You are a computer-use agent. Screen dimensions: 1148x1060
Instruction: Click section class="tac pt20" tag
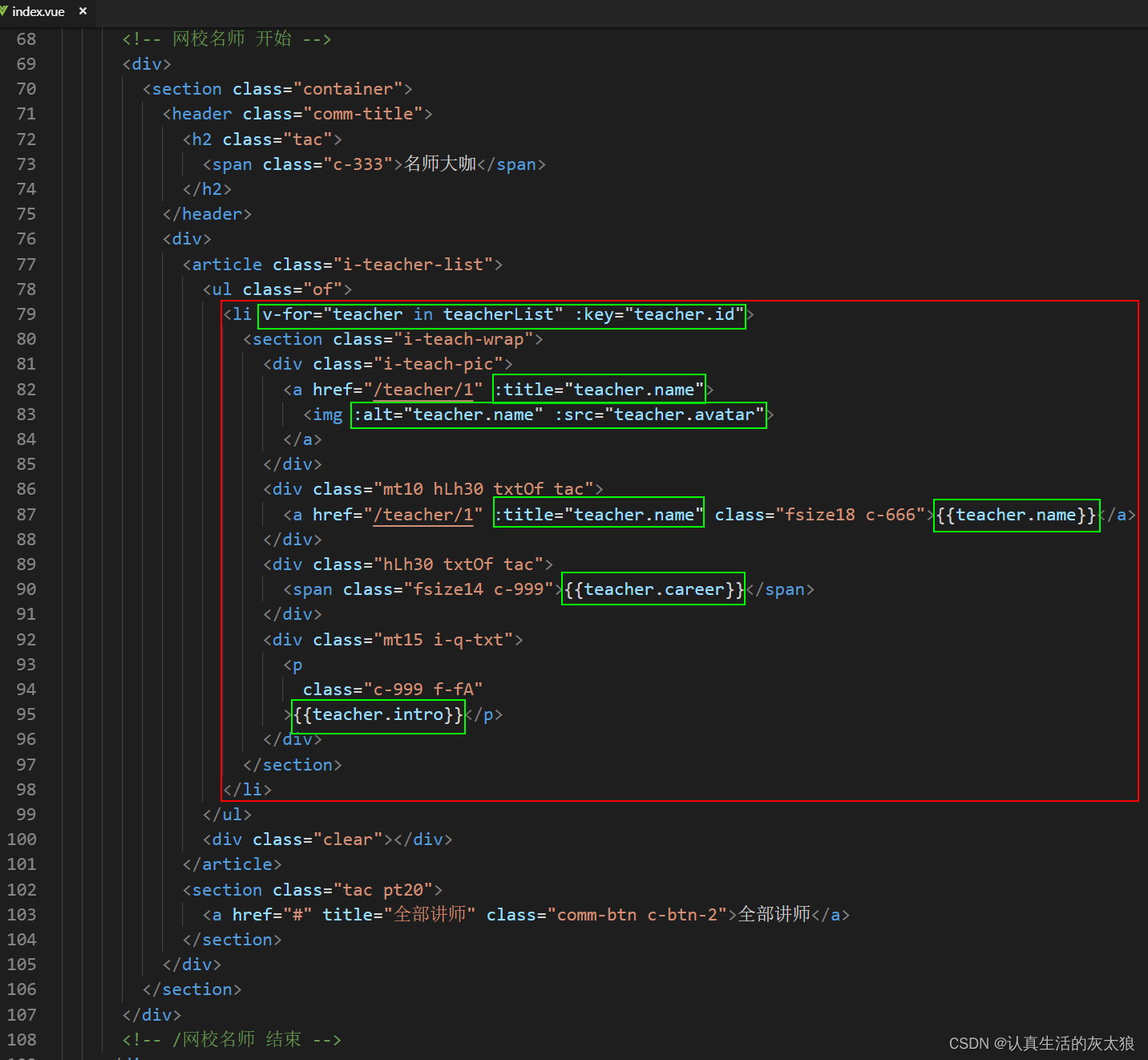click(313, 890)
